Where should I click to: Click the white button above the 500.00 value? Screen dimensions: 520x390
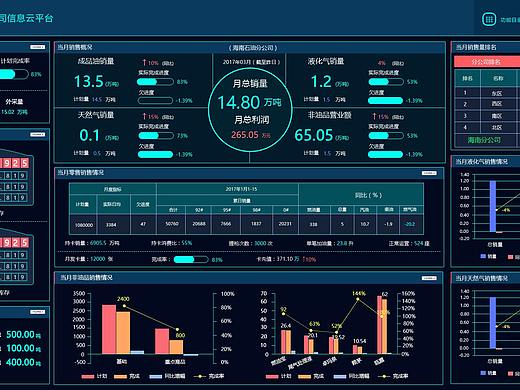[38, 312]
